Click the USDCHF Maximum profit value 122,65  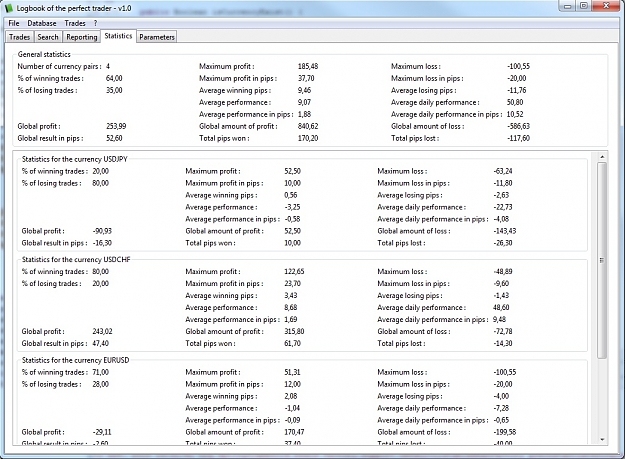pos(294,272)
